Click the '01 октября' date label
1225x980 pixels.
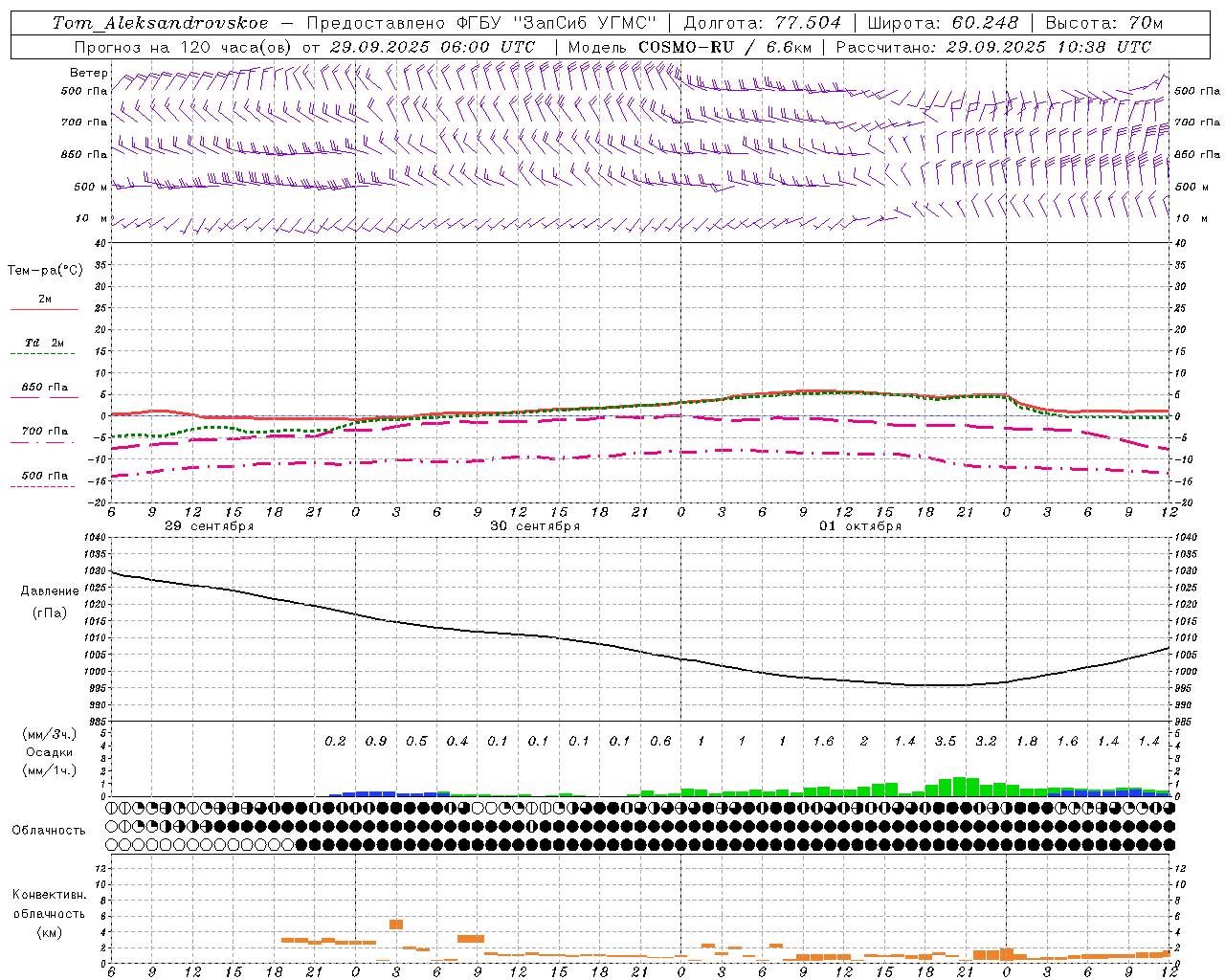[860, 526]
